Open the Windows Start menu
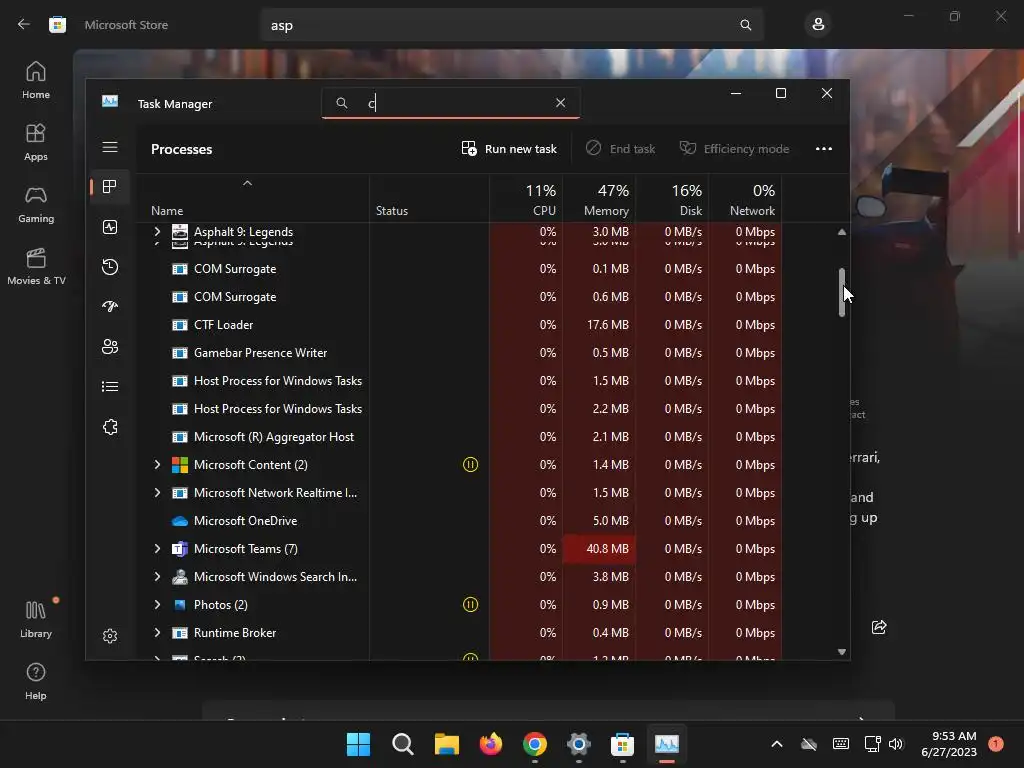 358,744
